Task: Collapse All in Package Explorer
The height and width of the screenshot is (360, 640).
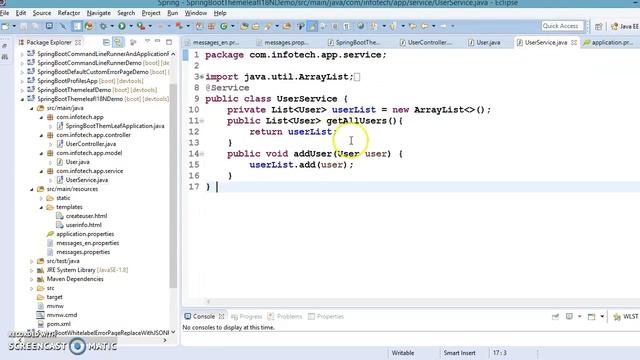Action: 106,42
